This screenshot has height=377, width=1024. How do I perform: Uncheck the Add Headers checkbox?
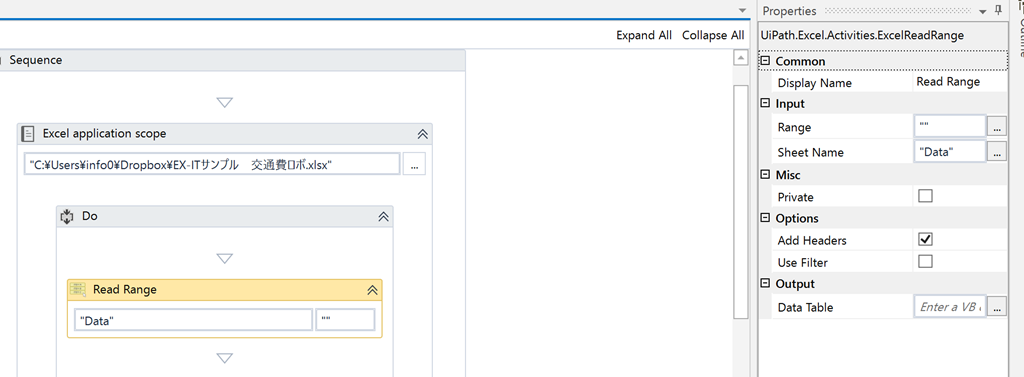click(x=925, y=239)
